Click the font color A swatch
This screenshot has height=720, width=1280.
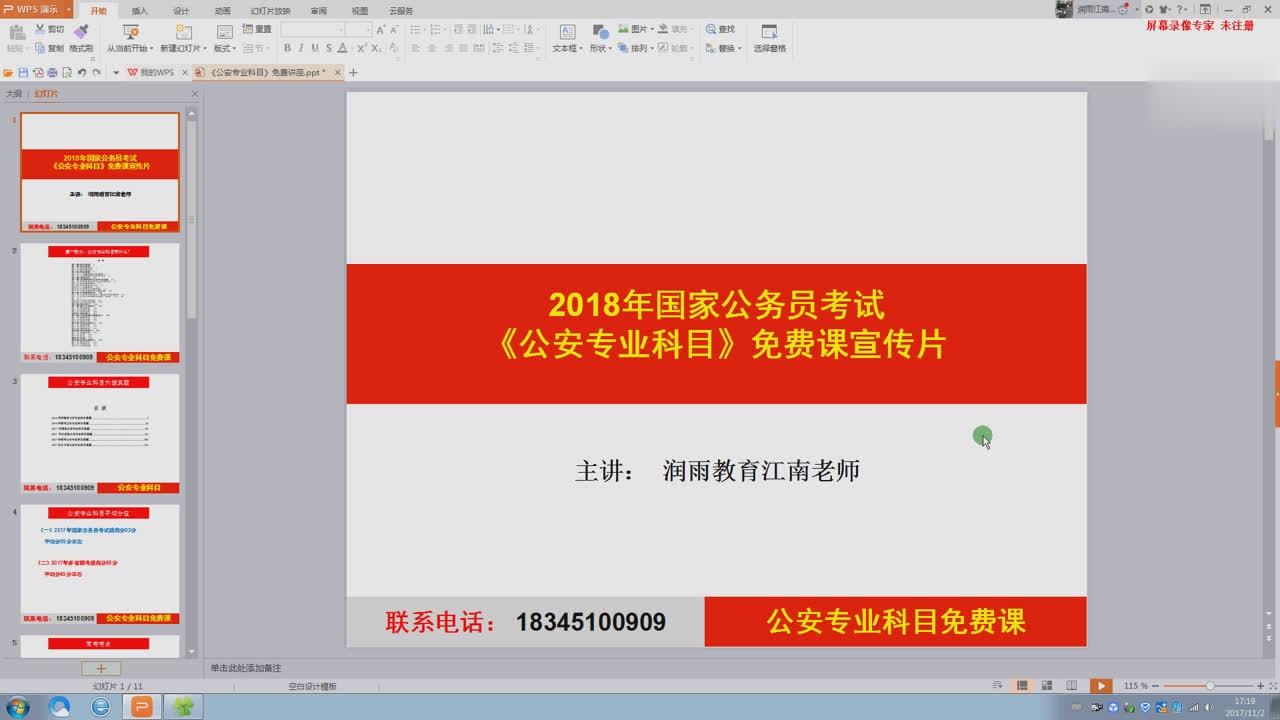343,48
